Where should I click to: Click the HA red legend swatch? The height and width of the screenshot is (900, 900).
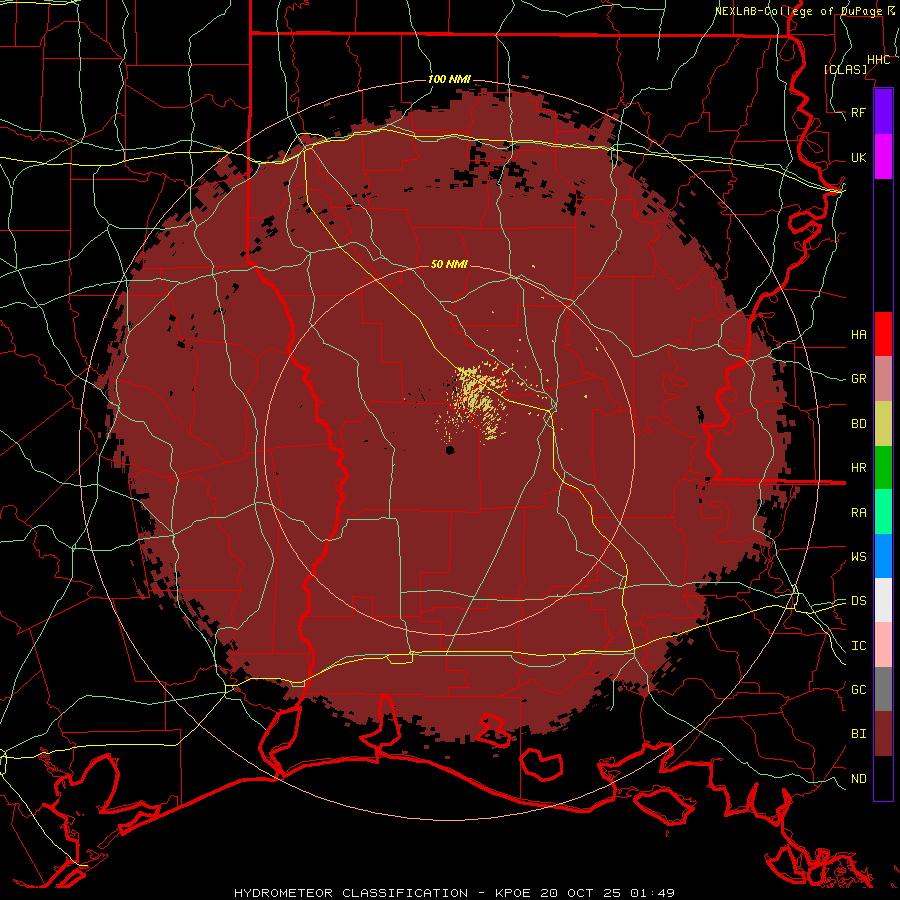(x=883, y=334)
